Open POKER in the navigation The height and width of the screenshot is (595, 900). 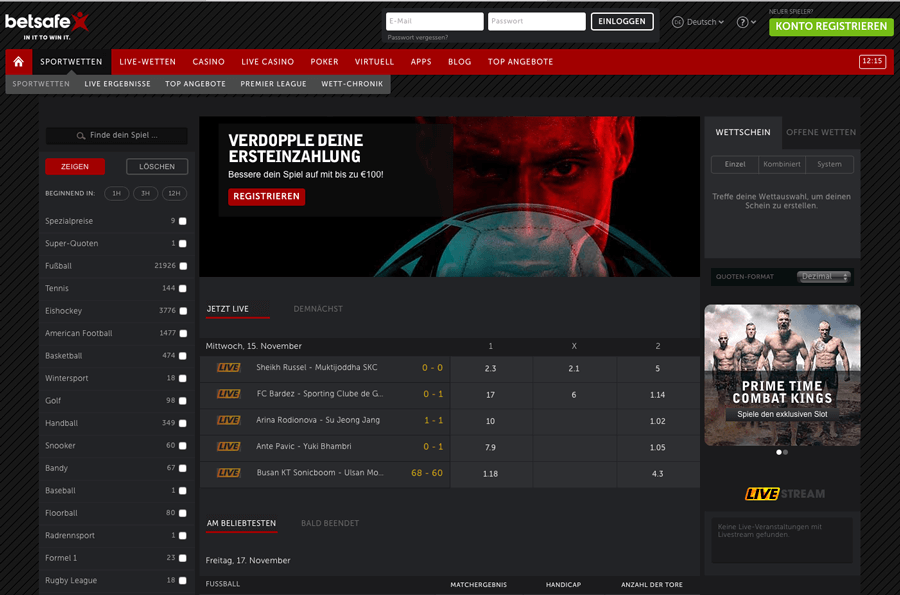click(324, 61)
